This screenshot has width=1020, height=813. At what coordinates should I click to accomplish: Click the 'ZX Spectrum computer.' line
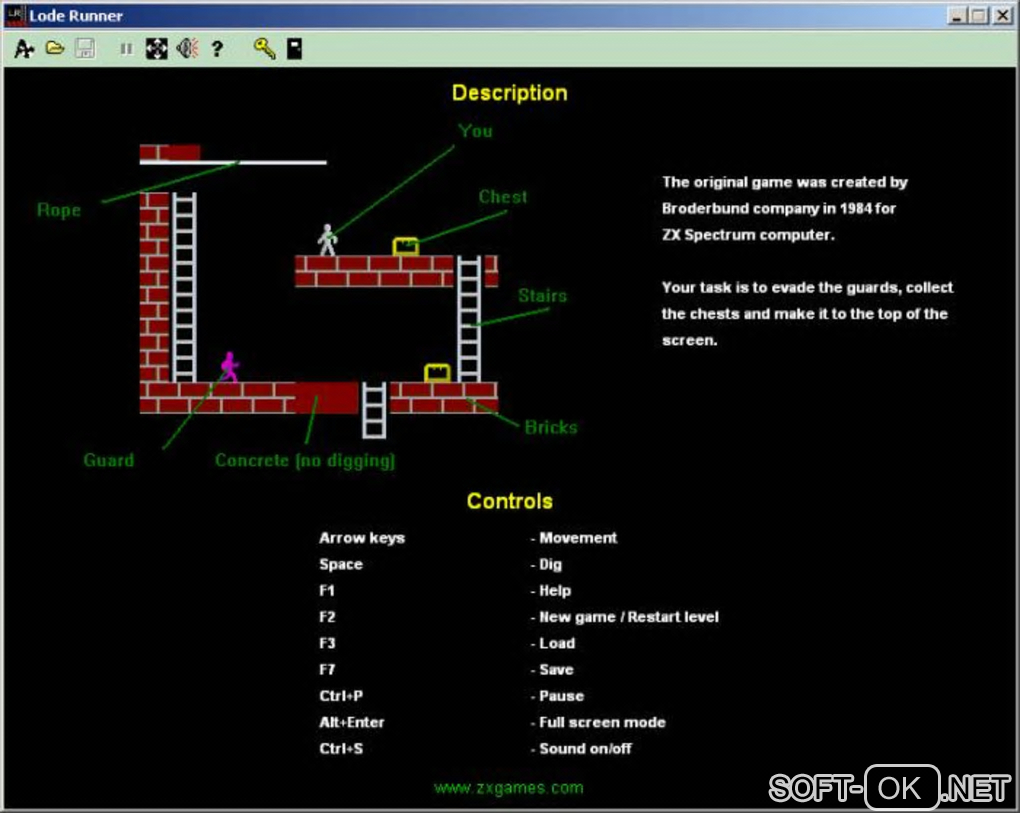click(748, 235)
